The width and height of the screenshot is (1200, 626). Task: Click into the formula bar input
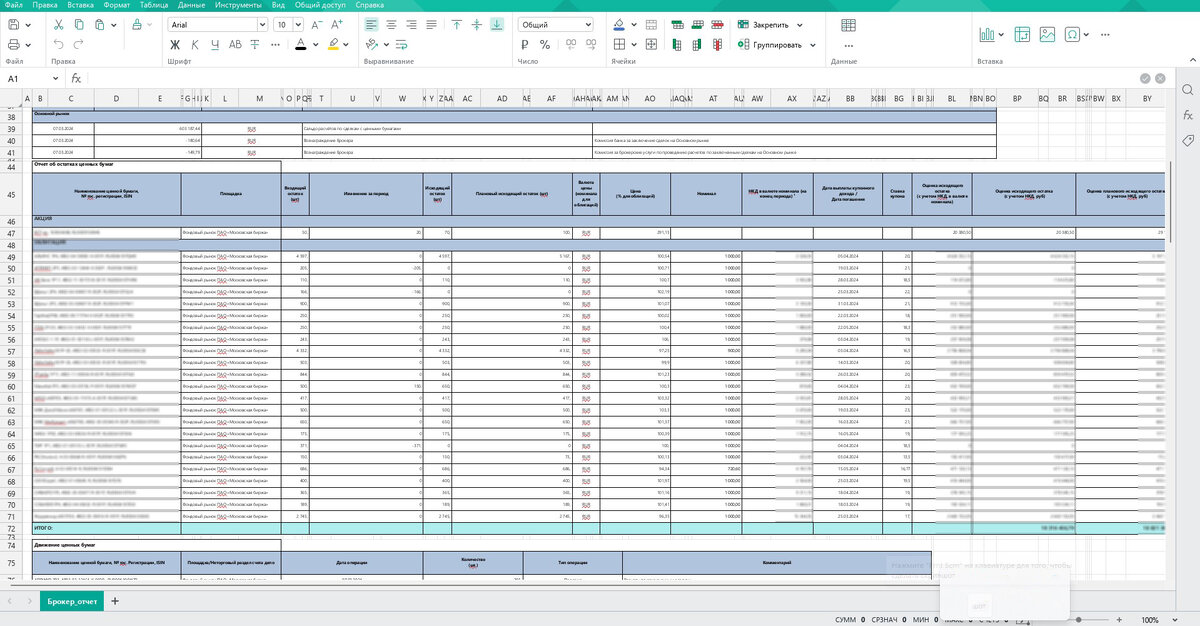tap(610, 78)
